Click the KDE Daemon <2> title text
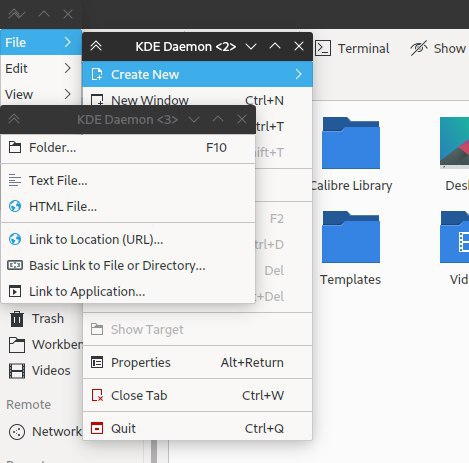Viewport: 469px width, 463px height. [x=186, y=46]
